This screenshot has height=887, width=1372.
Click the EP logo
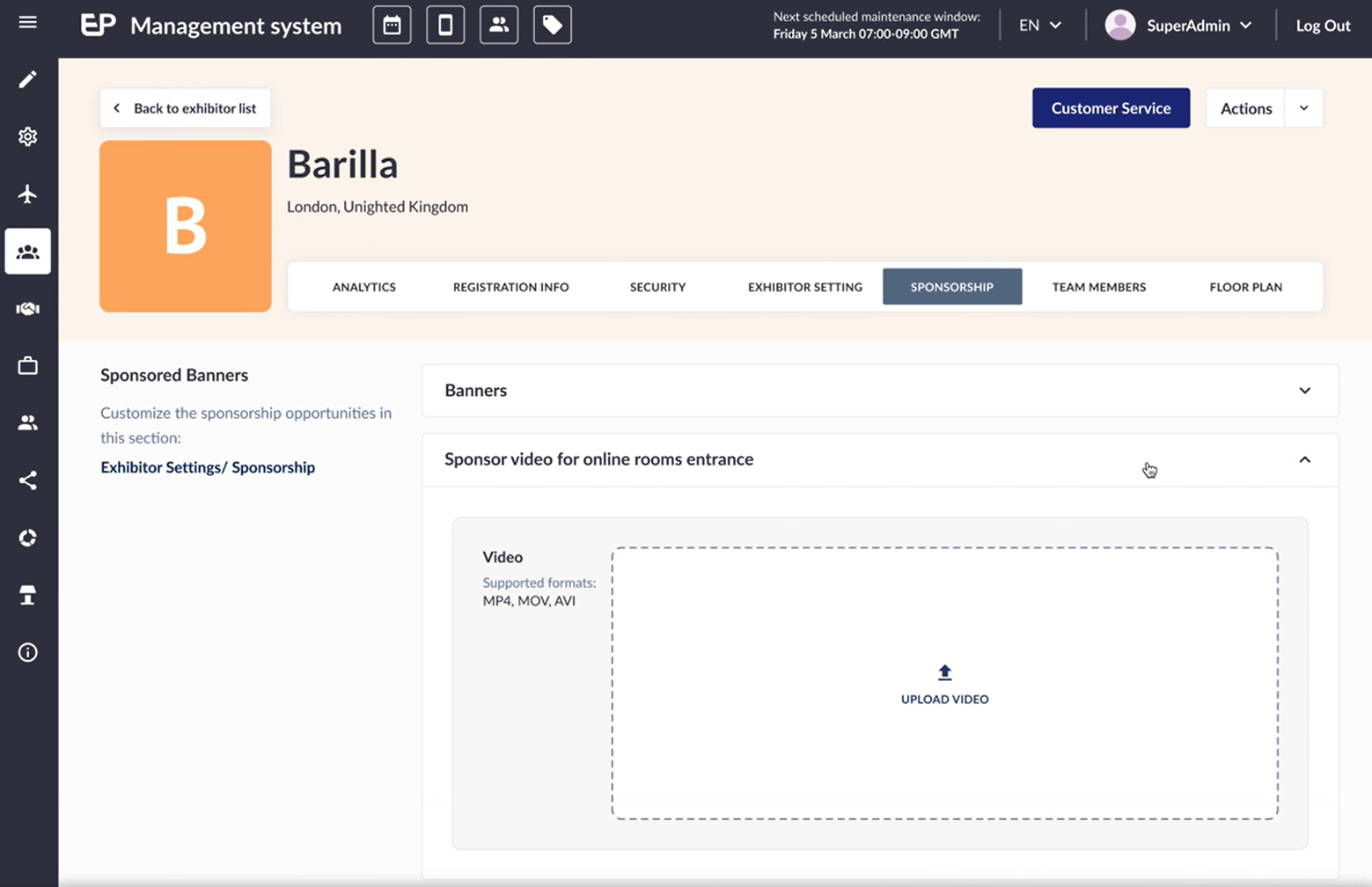coord(98,25)
